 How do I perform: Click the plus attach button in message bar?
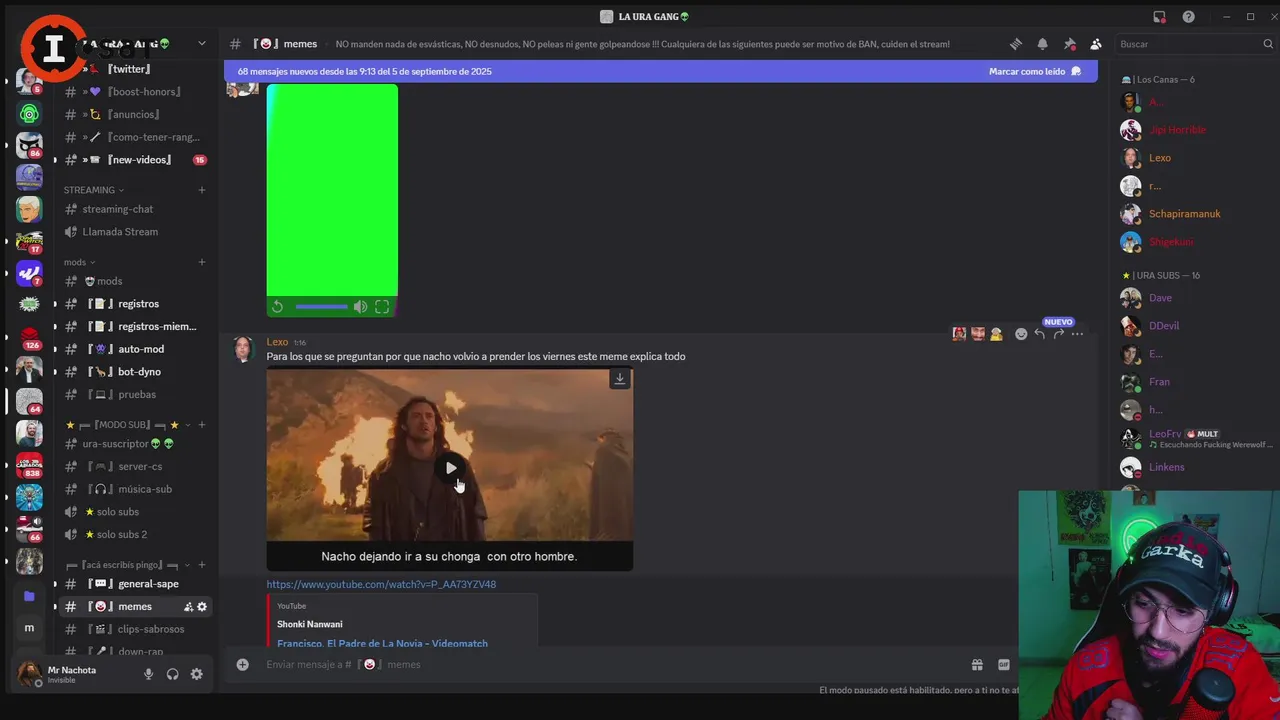[x=242, y=664]
